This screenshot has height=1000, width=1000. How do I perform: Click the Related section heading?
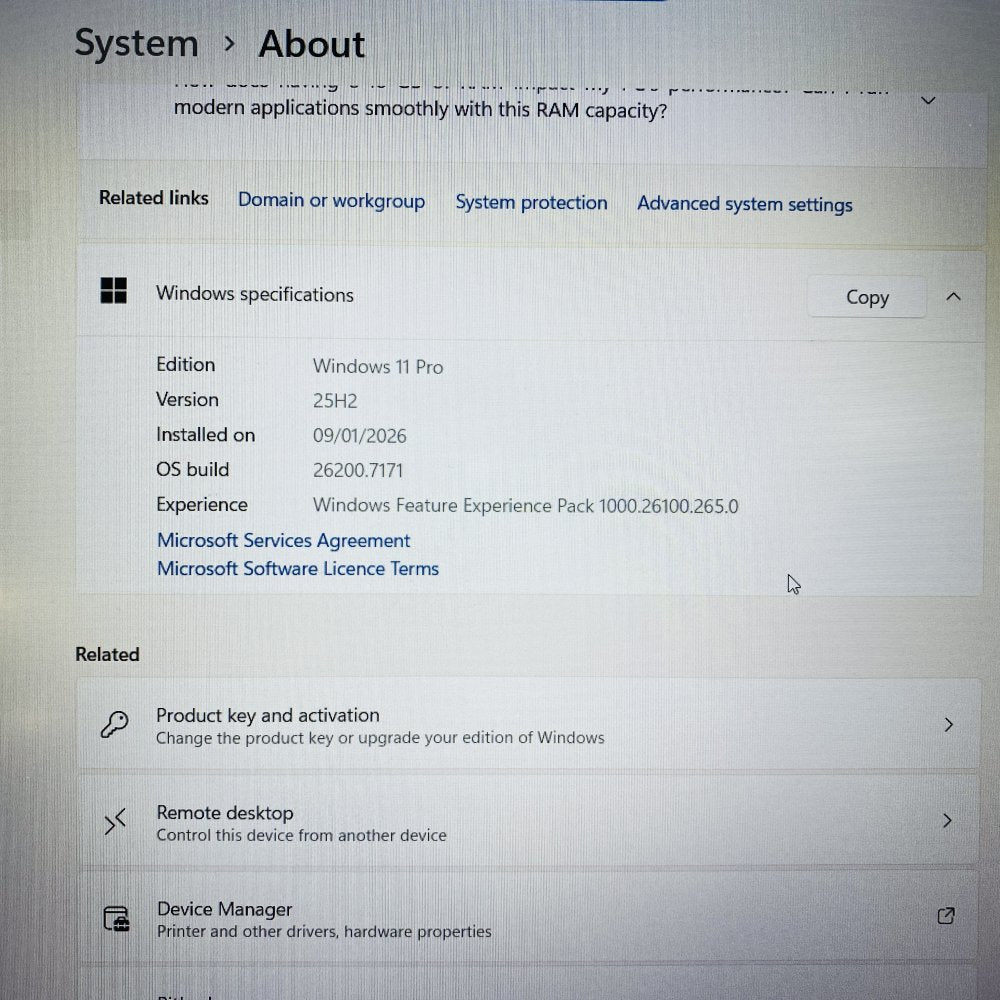(107, 654)
